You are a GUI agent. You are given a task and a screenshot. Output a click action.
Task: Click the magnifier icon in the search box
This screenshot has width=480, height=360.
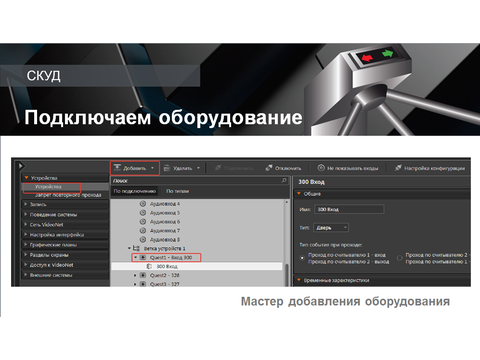[284, 180]
